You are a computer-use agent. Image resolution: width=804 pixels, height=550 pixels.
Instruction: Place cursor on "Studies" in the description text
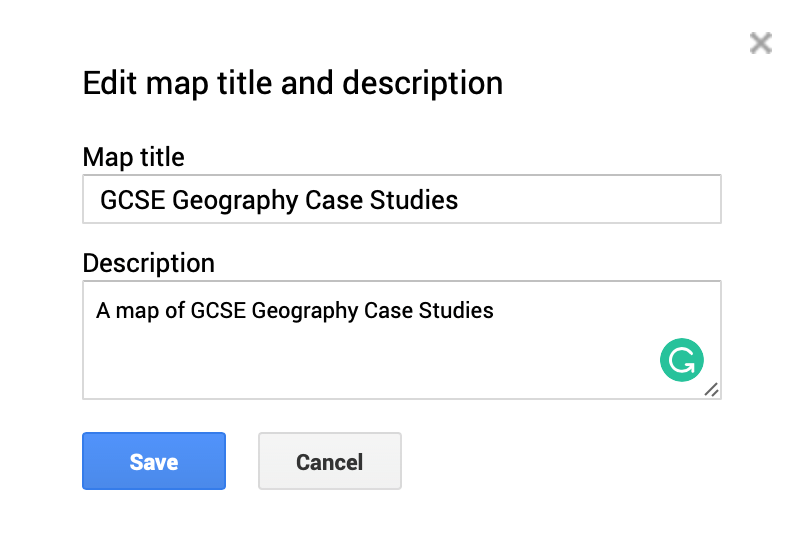tap(457, 310)
